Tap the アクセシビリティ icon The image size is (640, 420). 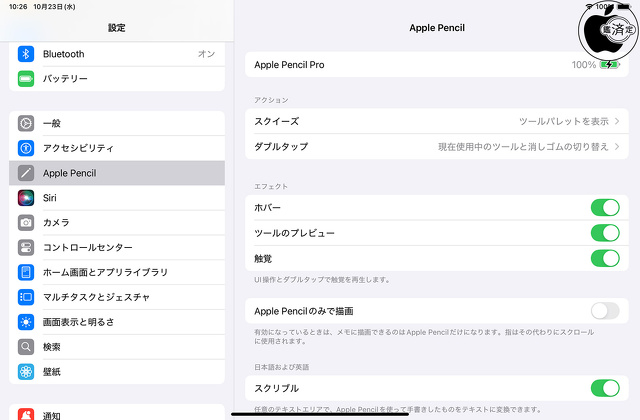[x=26, y=148]
